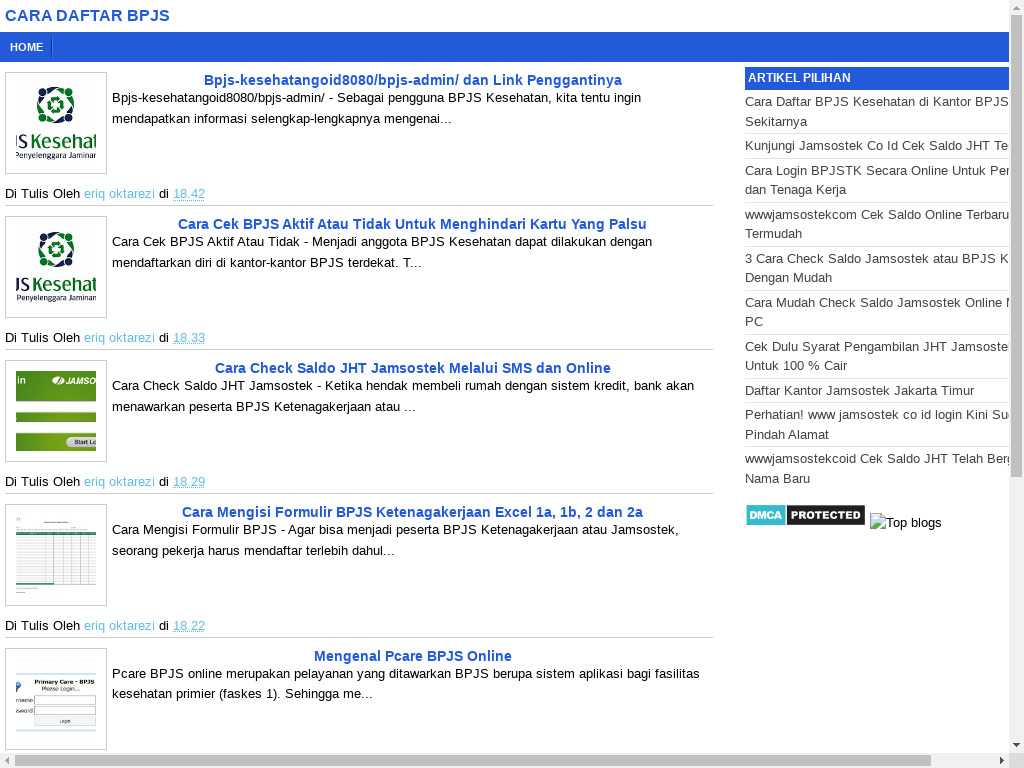Click the 18.22 post timestamp
1024x768 pixels.
tap(189, 626)
